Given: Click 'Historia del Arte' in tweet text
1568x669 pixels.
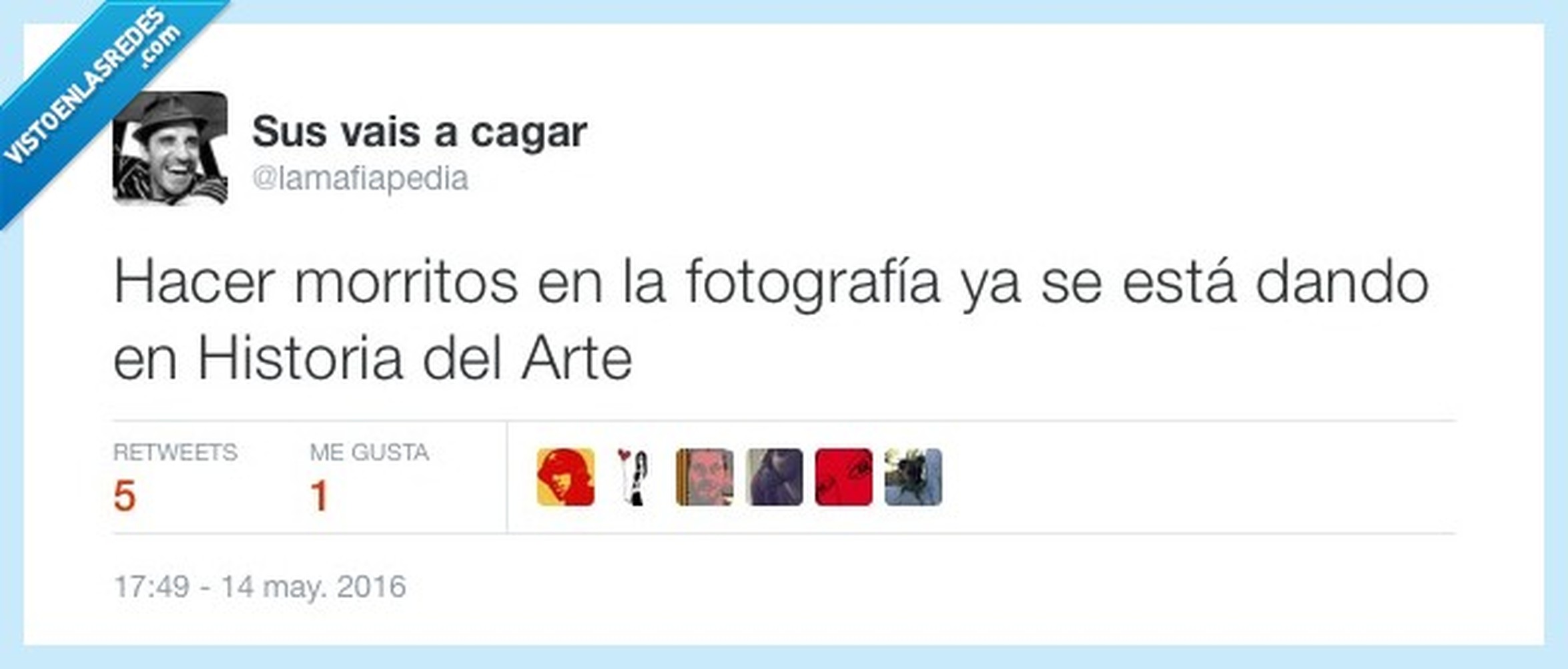Looking at the screenshot, I should 414,359.
